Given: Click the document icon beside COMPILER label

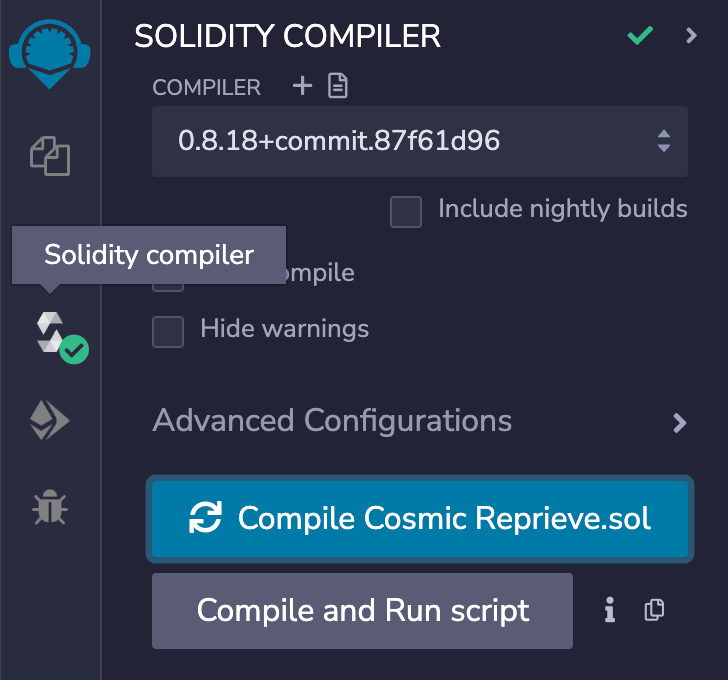Looking at the screenshot, I should point(338,87).
